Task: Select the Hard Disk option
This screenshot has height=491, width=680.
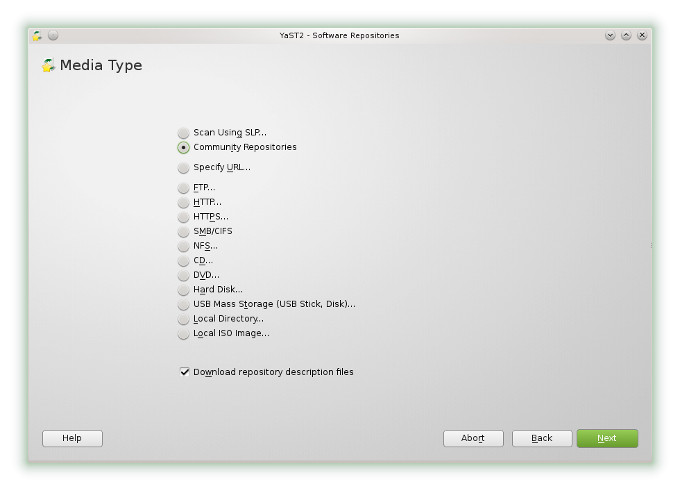Action: pos(183,290)
